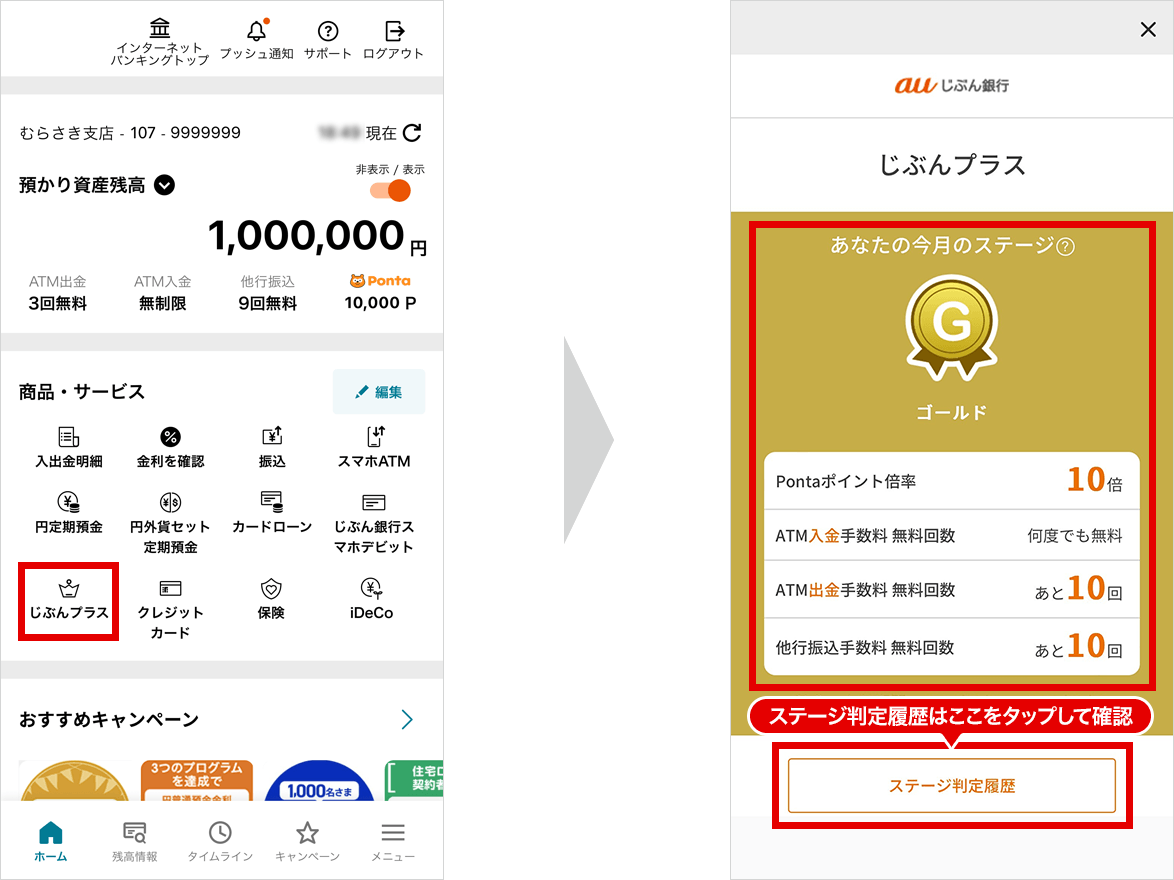The image size is (1174, 880).
Task: Open 1,000名さま campaign banner
Action: [320, 780]
